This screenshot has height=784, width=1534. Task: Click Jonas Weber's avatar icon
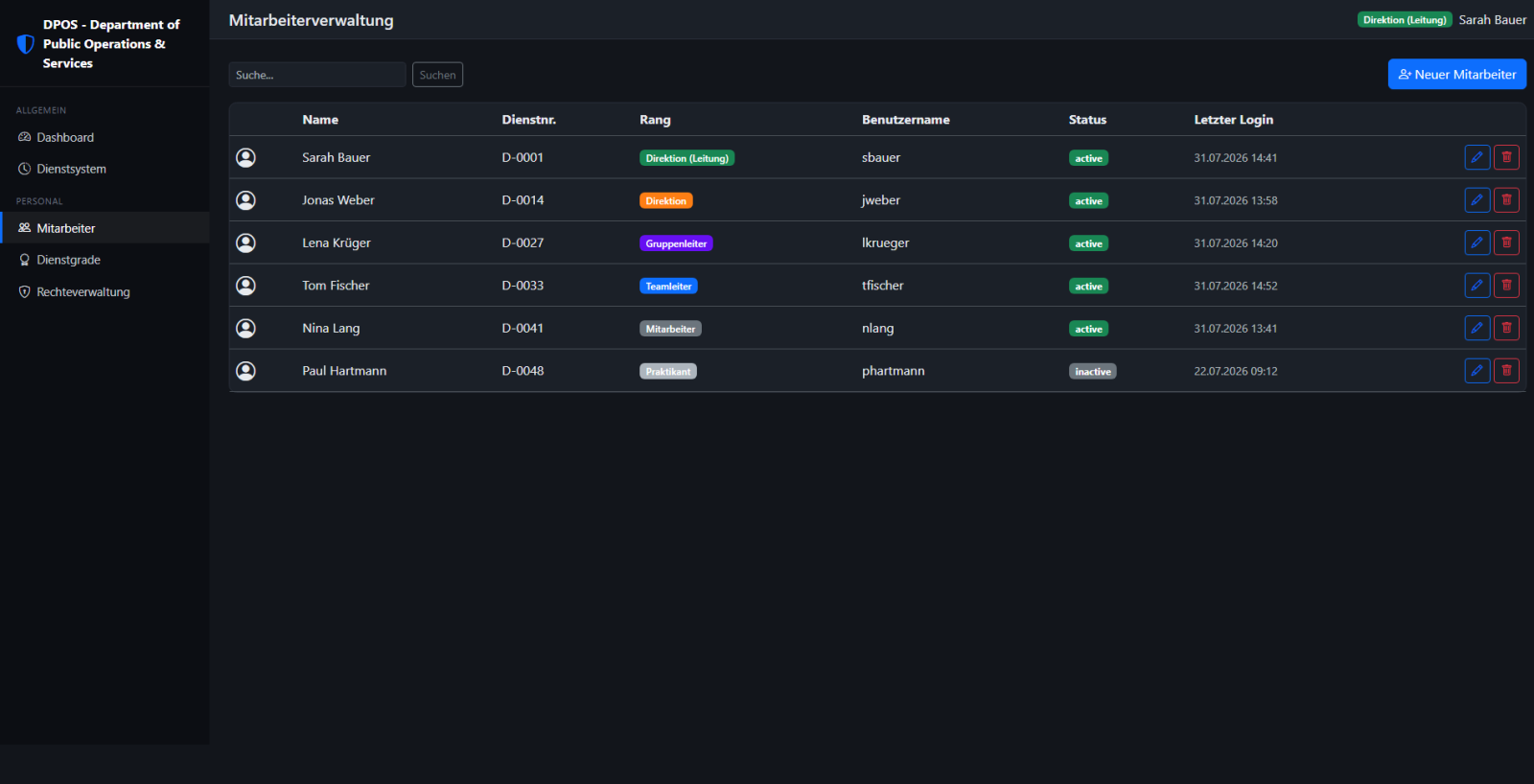point(246,200)
